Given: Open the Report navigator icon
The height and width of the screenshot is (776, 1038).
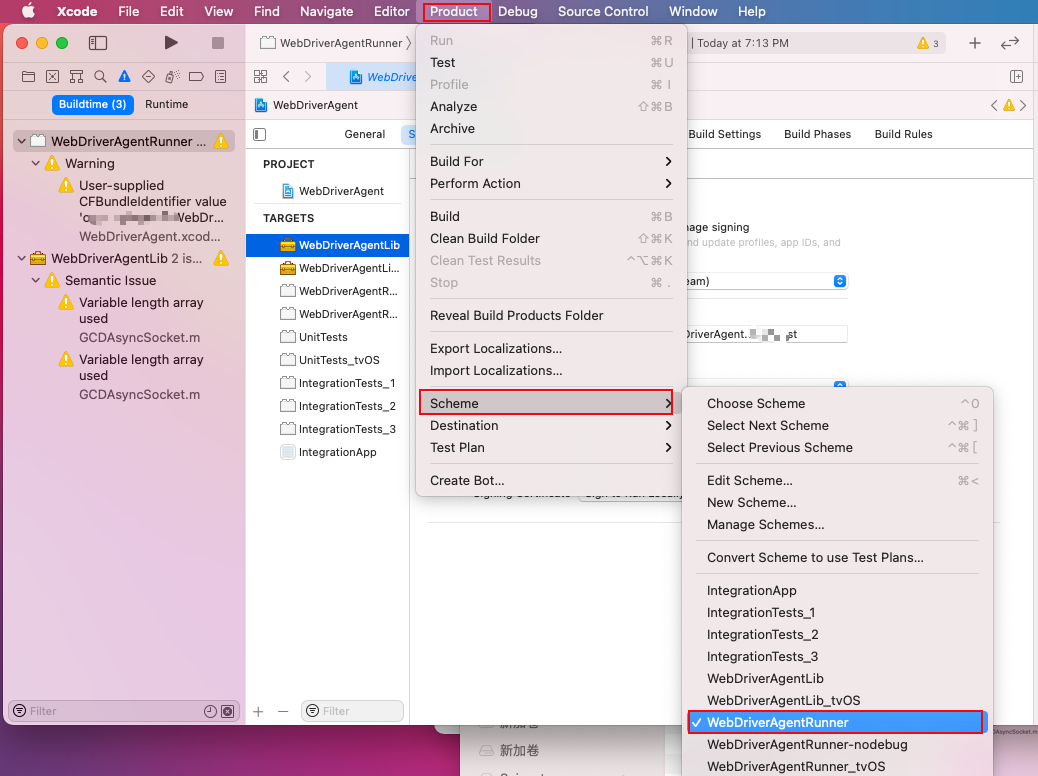Looking at the screenshot, I should (220, 77).
